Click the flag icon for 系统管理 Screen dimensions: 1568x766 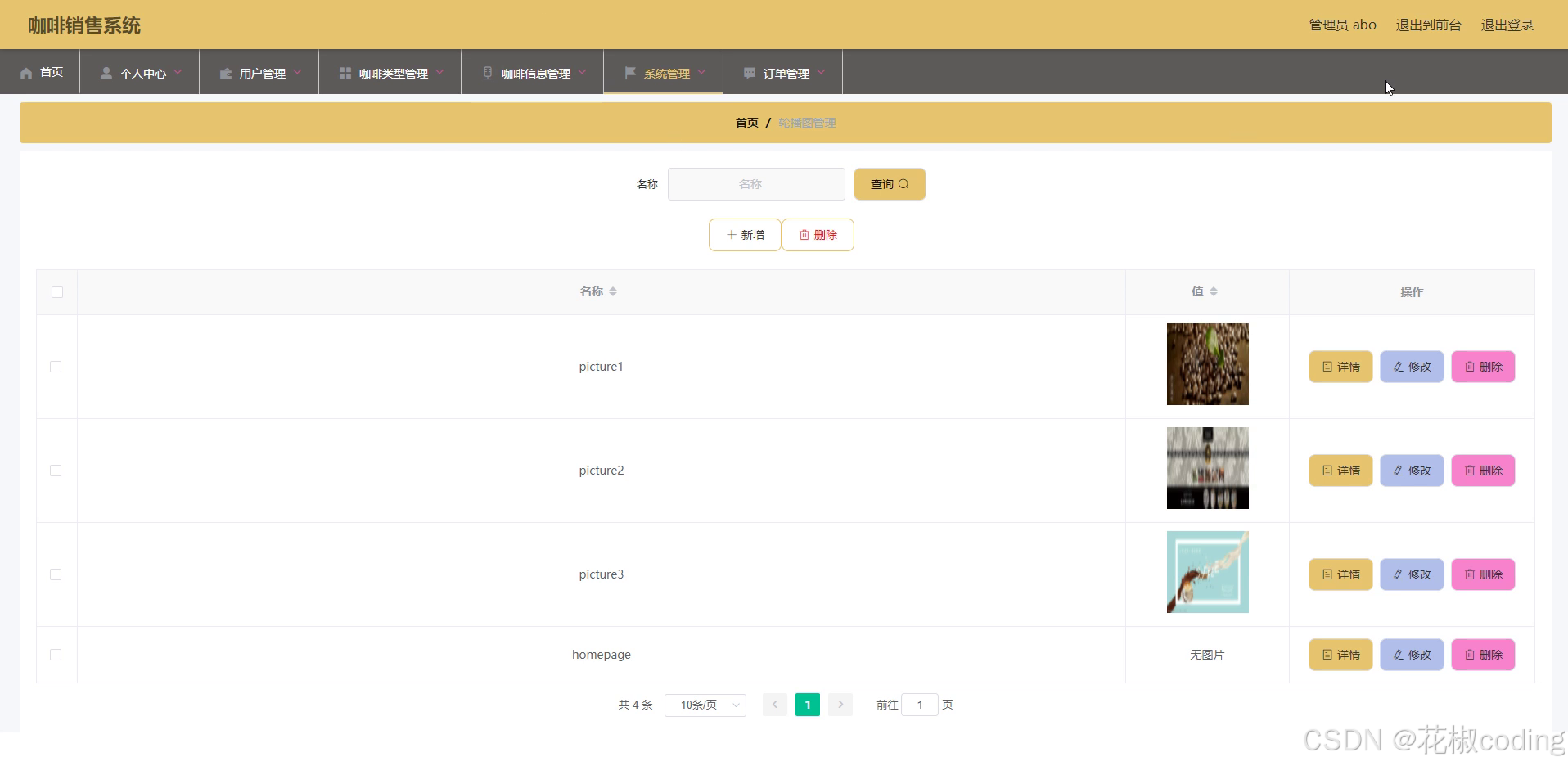click(x=630, y=73)
